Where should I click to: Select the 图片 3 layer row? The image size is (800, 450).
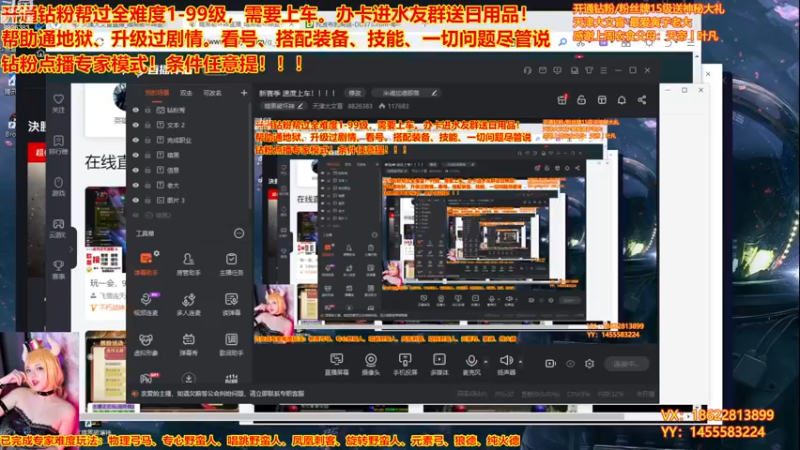pos(189,201)
